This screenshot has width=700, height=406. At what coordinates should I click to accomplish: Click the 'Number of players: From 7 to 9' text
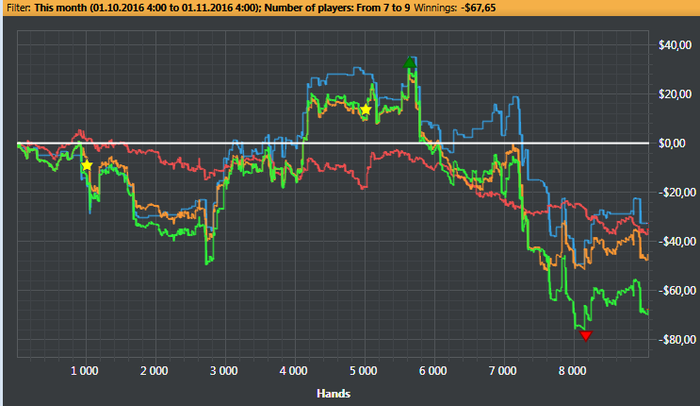point(337,8)
